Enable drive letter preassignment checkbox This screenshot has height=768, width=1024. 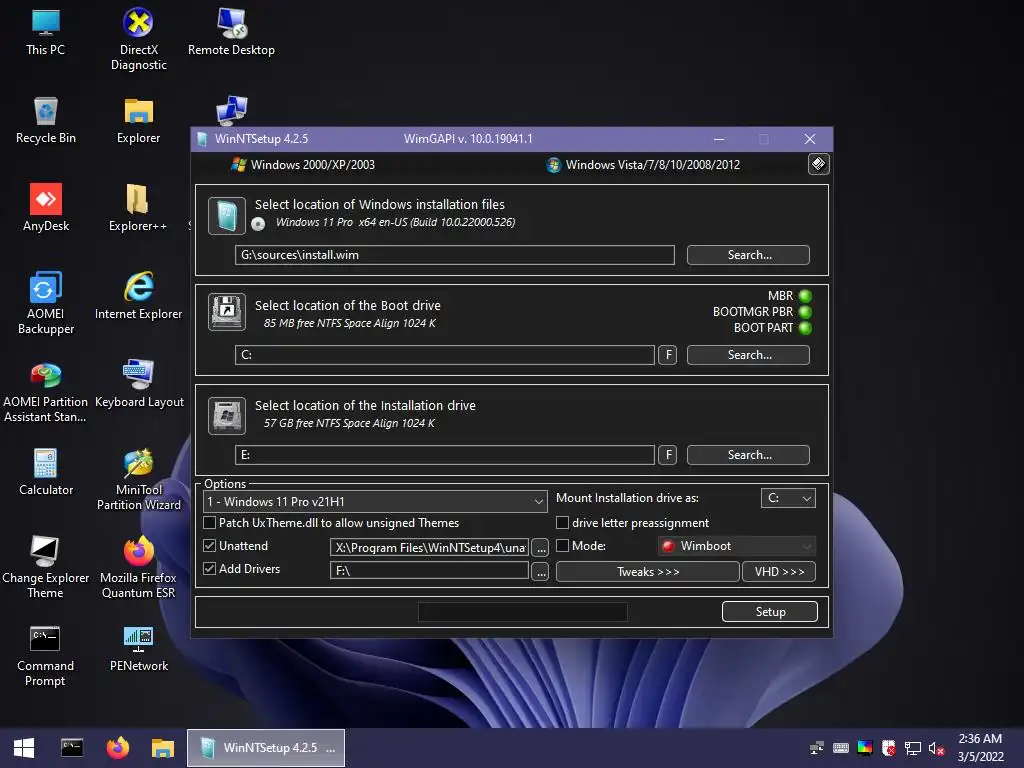pos(562,522)
